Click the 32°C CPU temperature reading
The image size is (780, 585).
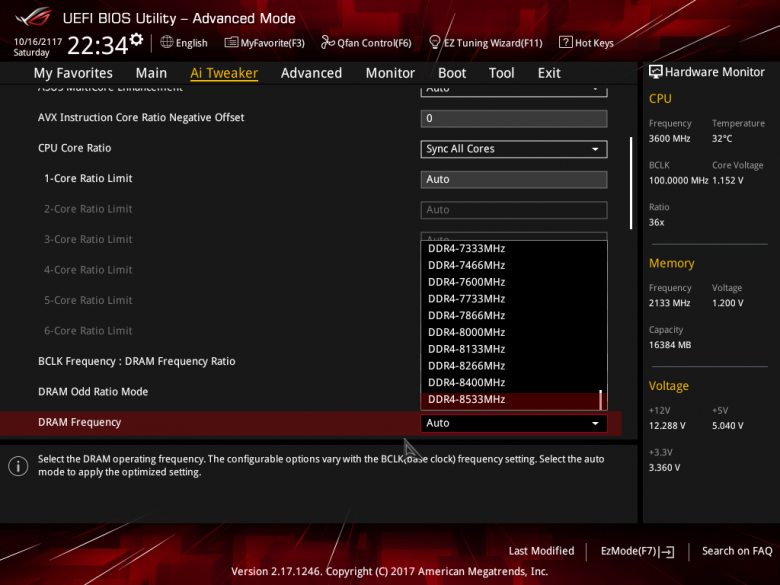722,139
